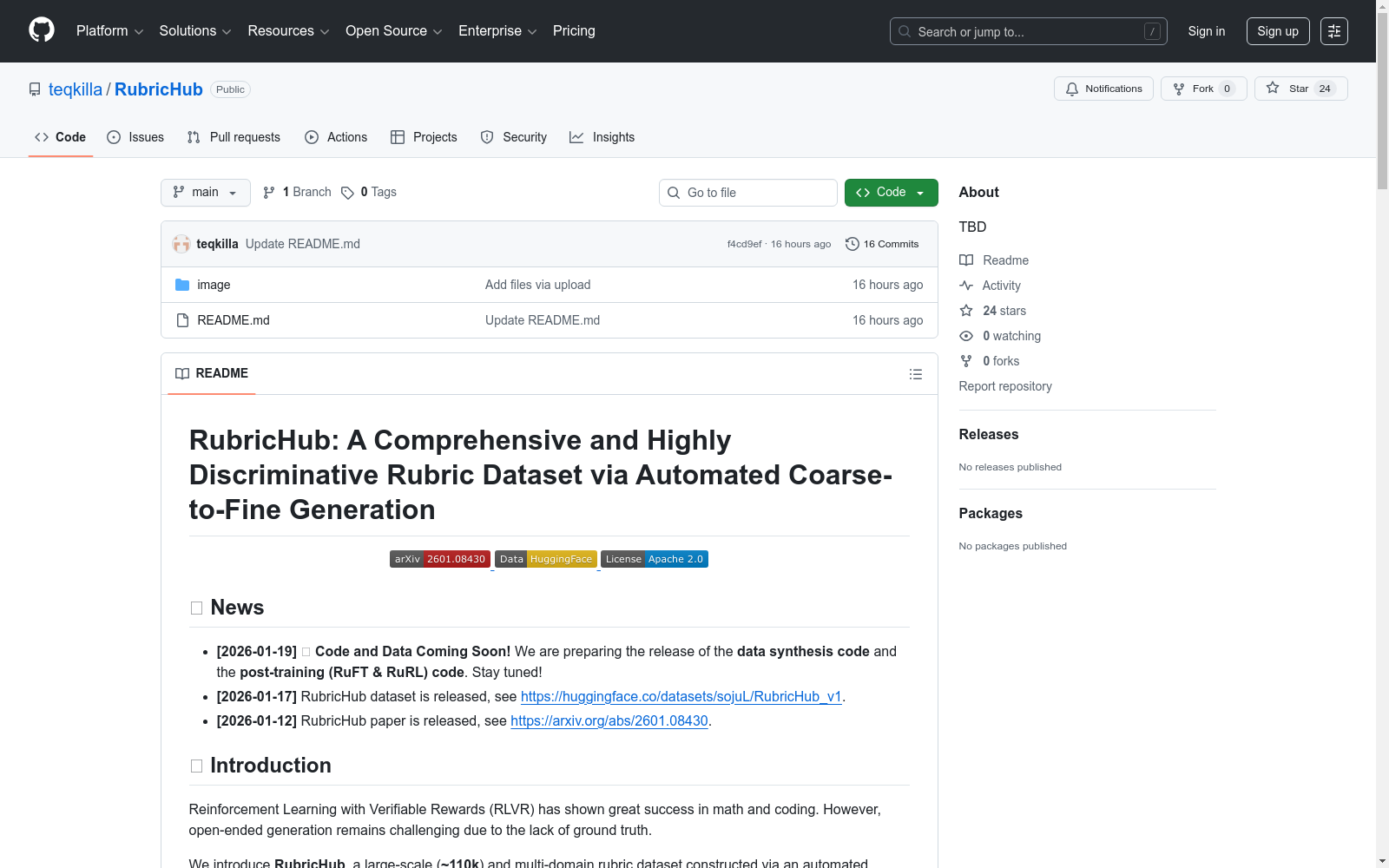Click the book icon on README tab

pyautogui.click(x=182, y=373)
